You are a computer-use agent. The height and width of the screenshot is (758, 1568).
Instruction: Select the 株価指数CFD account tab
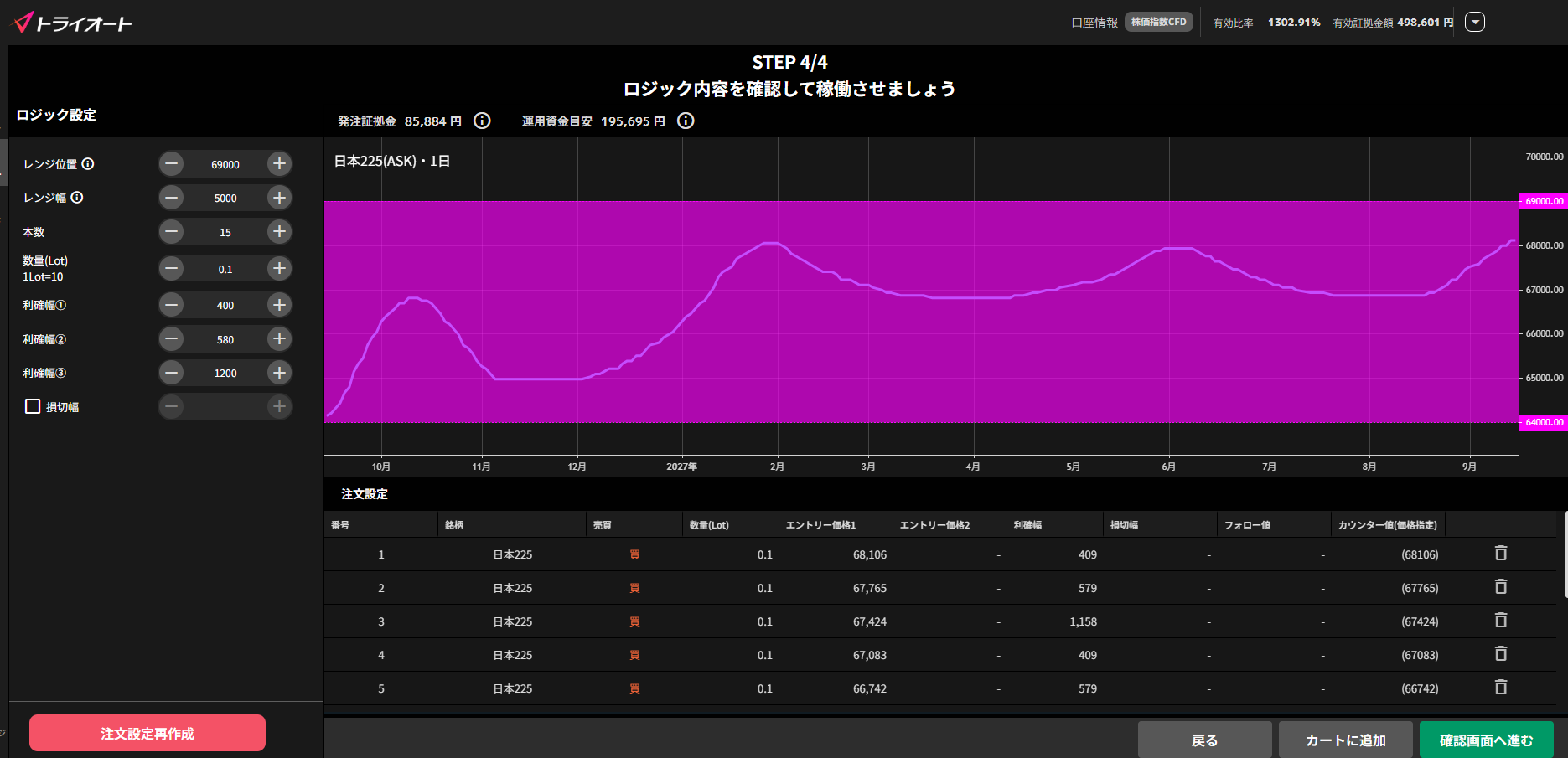coord(1159,22)
